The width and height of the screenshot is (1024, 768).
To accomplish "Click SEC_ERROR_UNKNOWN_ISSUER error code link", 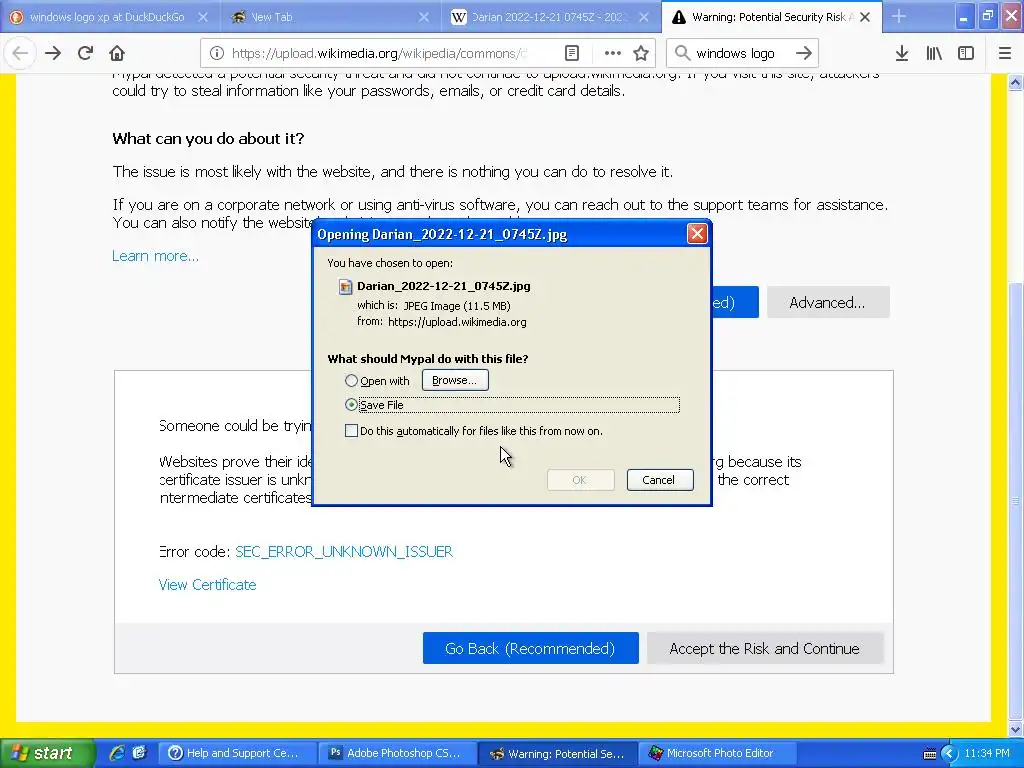I will (x=344, y=552).
